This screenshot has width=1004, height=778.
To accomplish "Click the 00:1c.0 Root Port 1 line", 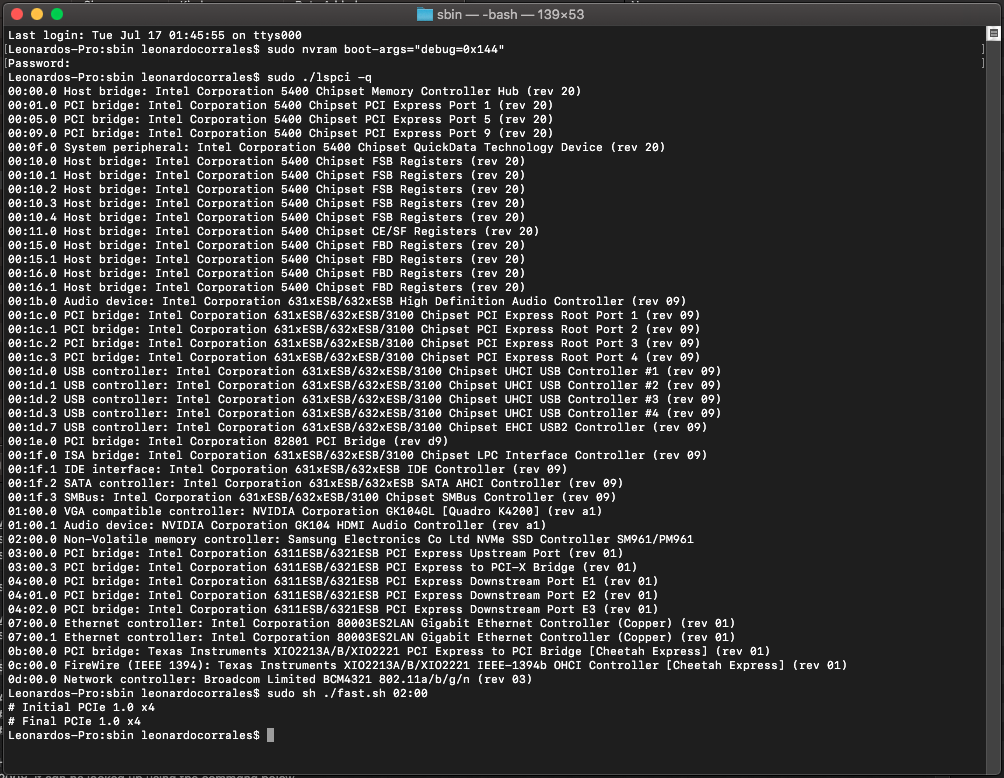I will (354, 316).
